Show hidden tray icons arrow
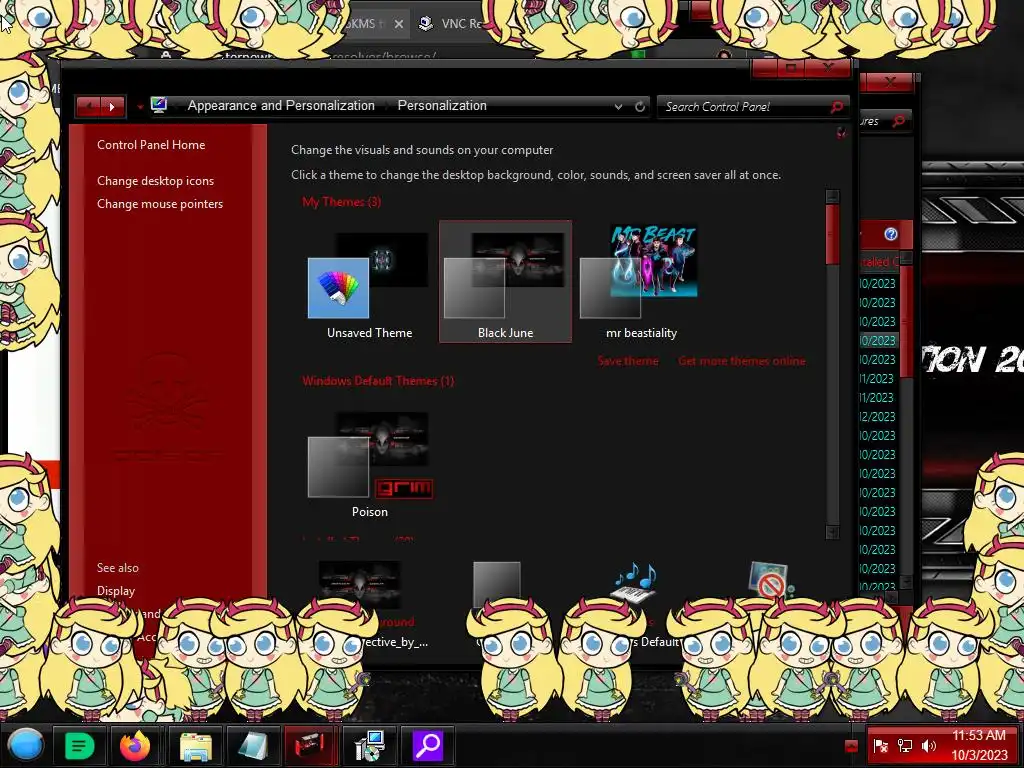This screenshot has width=1024, height=768. pos(851,746)
